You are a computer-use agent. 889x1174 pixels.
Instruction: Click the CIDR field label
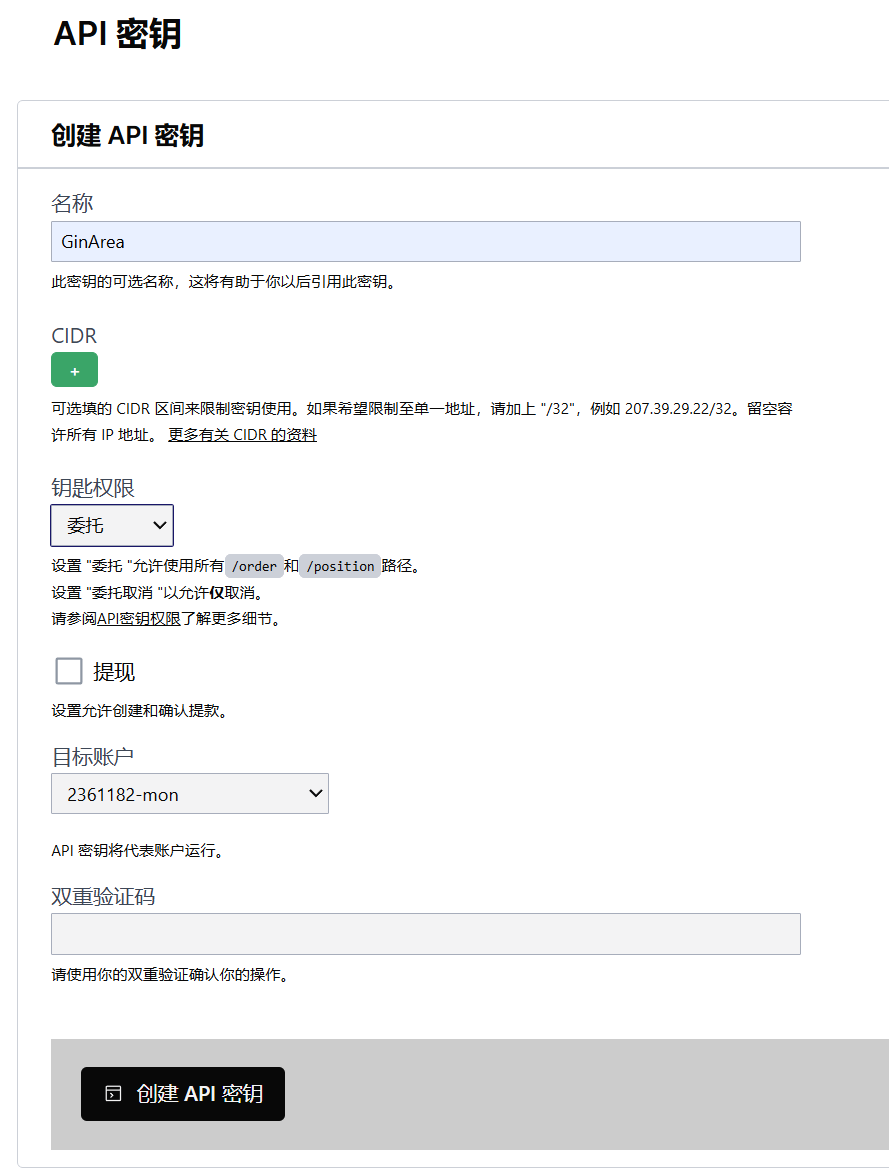pos(74,335)
